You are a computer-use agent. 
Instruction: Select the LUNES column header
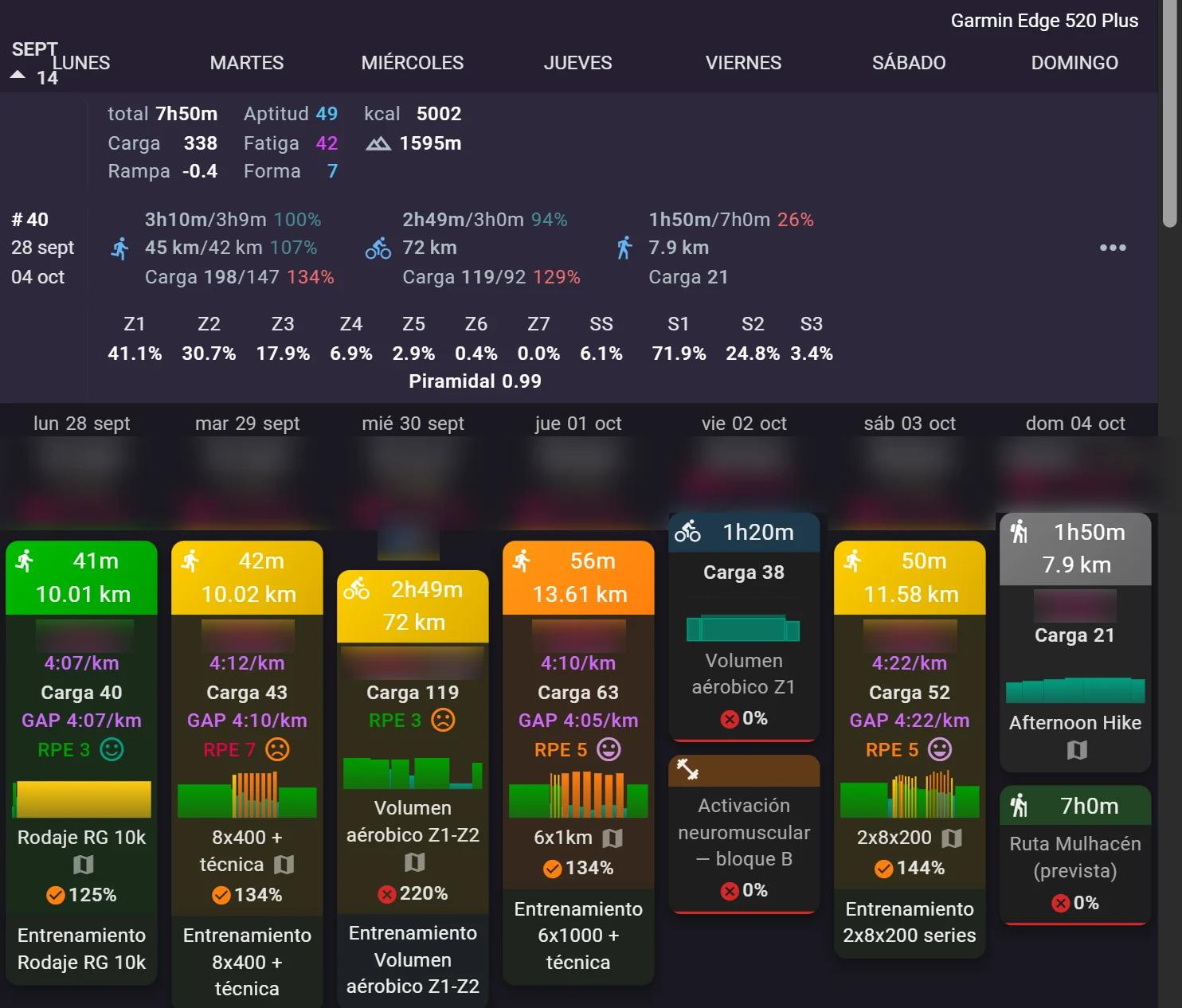81,63
